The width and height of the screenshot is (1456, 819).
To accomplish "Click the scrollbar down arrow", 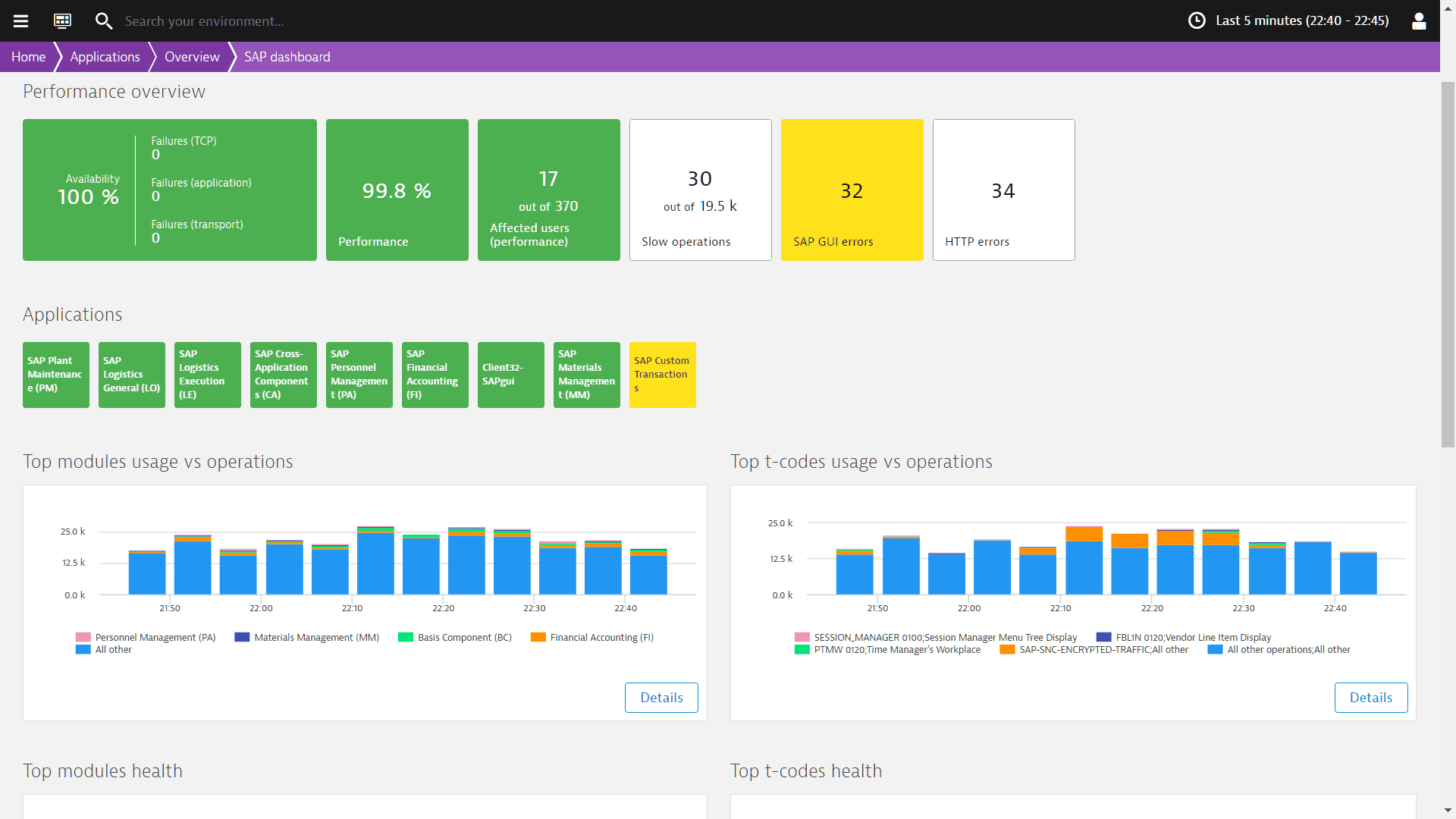I will tap(1448, 811).
